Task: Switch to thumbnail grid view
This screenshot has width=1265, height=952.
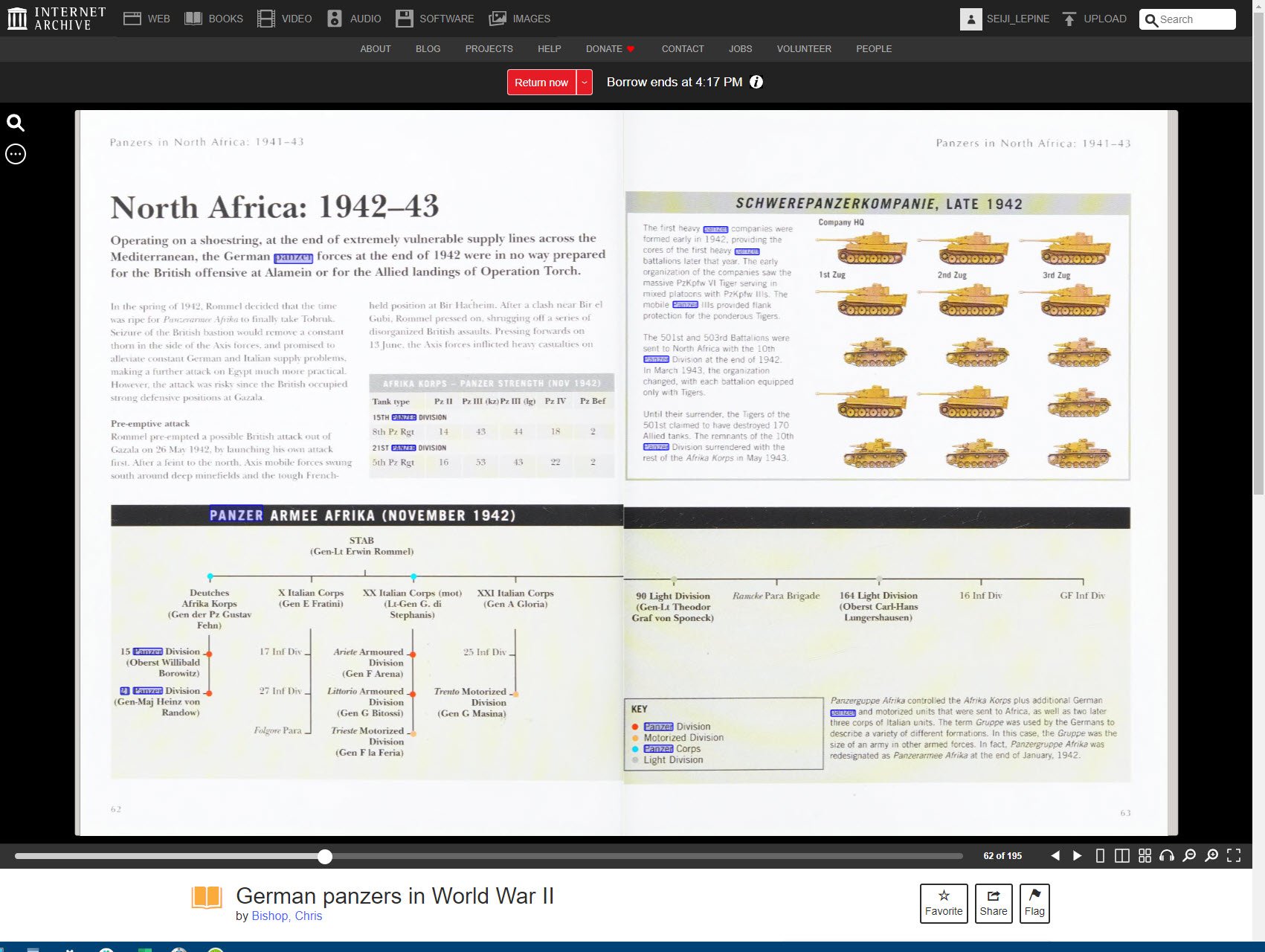Action: pos(1145,856)
